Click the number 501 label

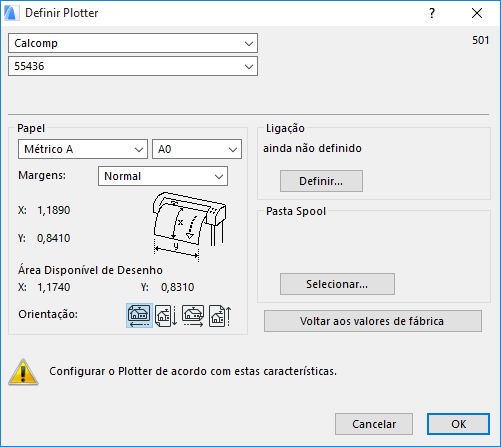pyautogui.click(x=480, y=40)
